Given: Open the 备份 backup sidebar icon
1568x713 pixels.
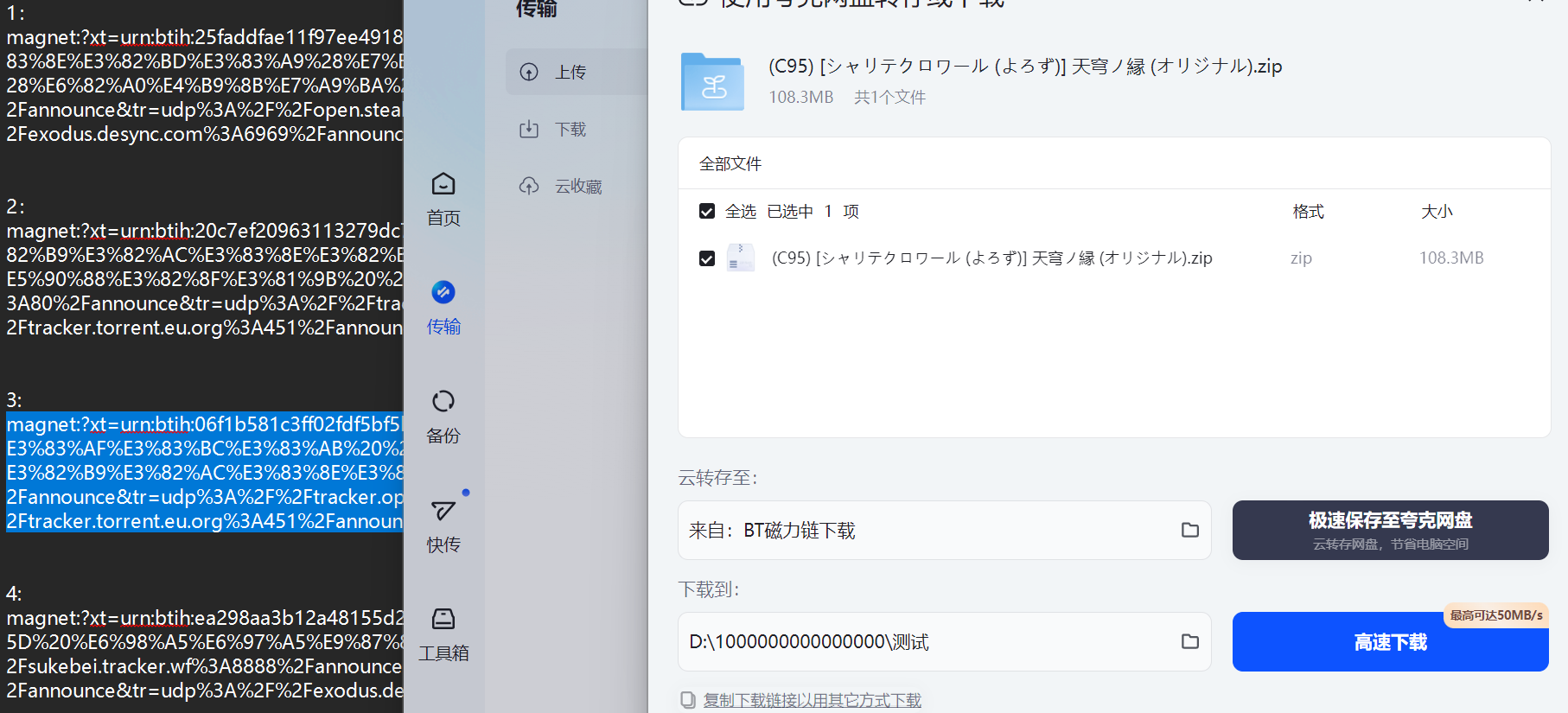Looking at the screenshot, I should [x=443, y=417].
